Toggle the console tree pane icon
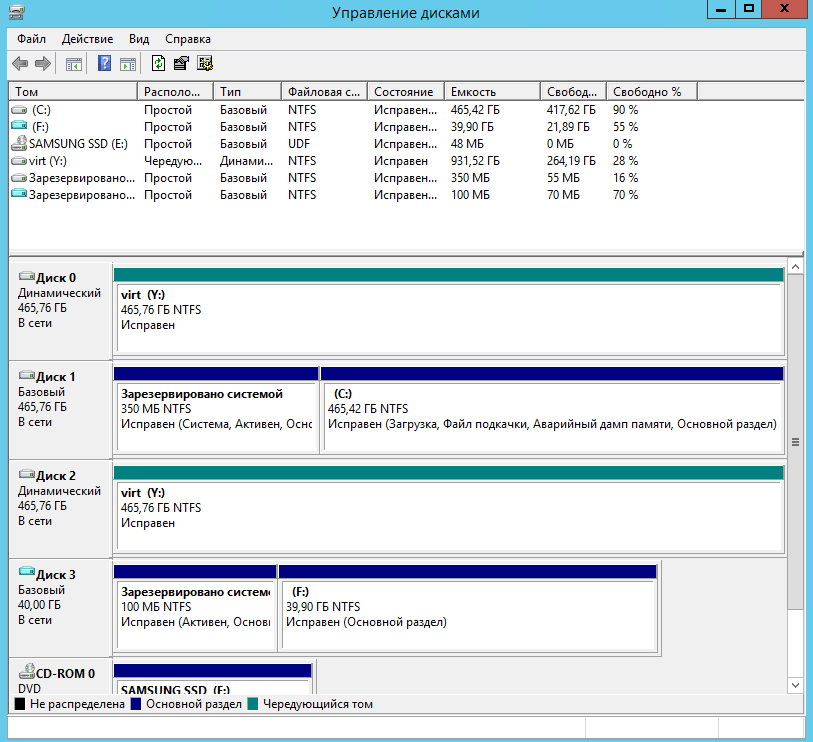The height and width of the screenshot is (742, 813). pos(74,64)
